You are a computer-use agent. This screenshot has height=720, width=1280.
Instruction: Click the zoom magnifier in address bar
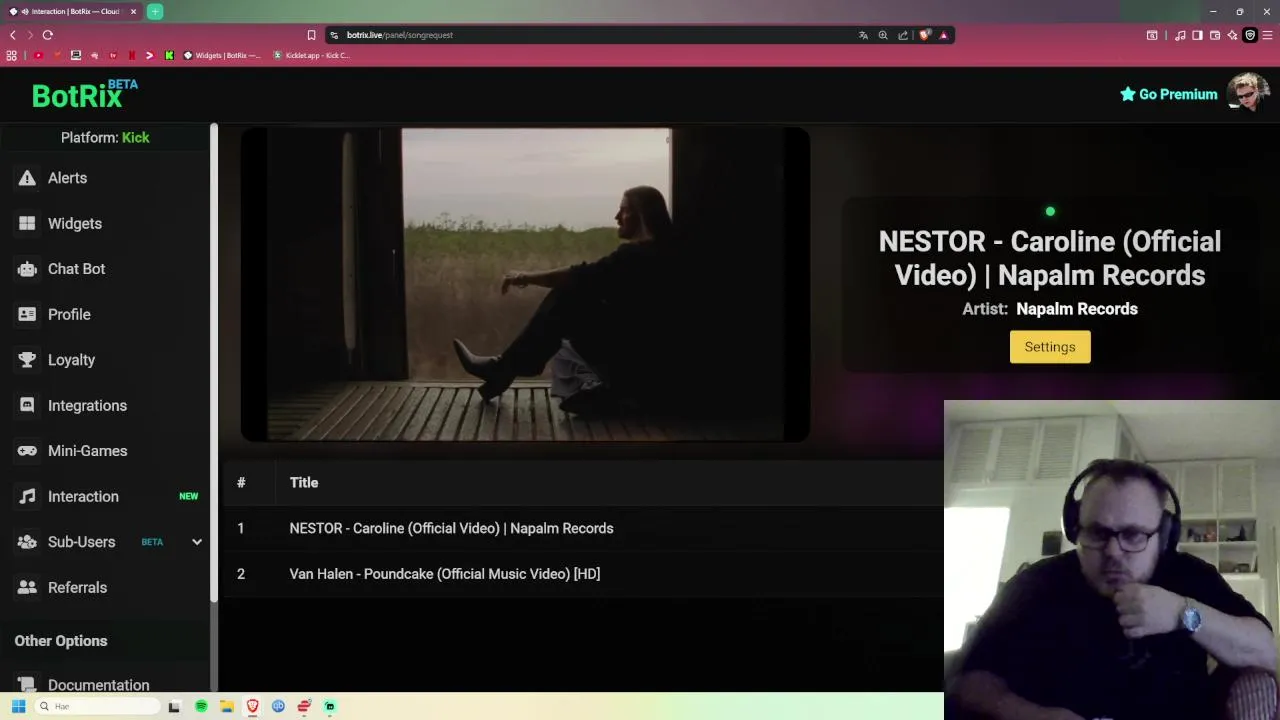[x=883, y=35]
